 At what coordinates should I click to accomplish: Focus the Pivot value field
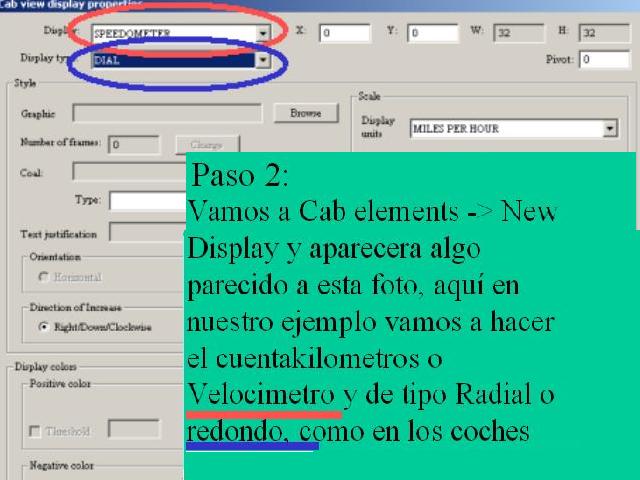(x=603, y=60)
